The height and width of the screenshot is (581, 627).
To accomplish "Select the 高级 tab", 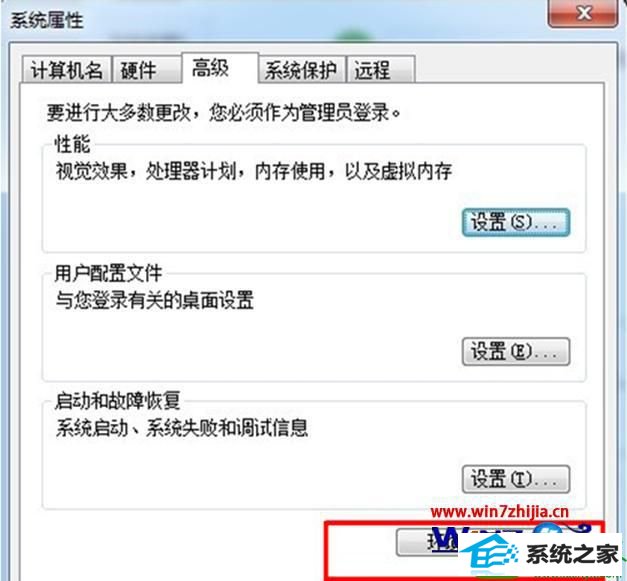I will pos(220,68).
